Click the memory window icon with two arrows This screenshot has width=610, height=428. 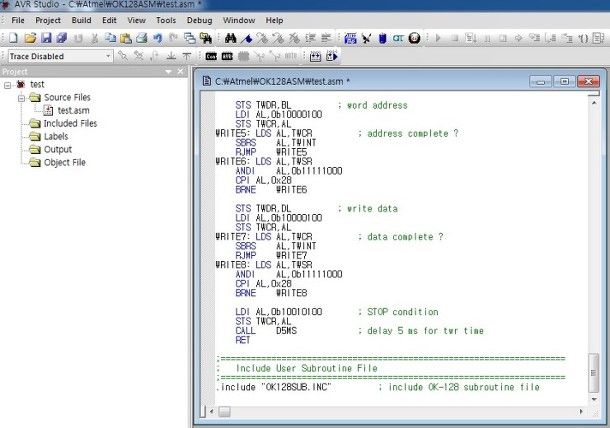coord(316,56)
